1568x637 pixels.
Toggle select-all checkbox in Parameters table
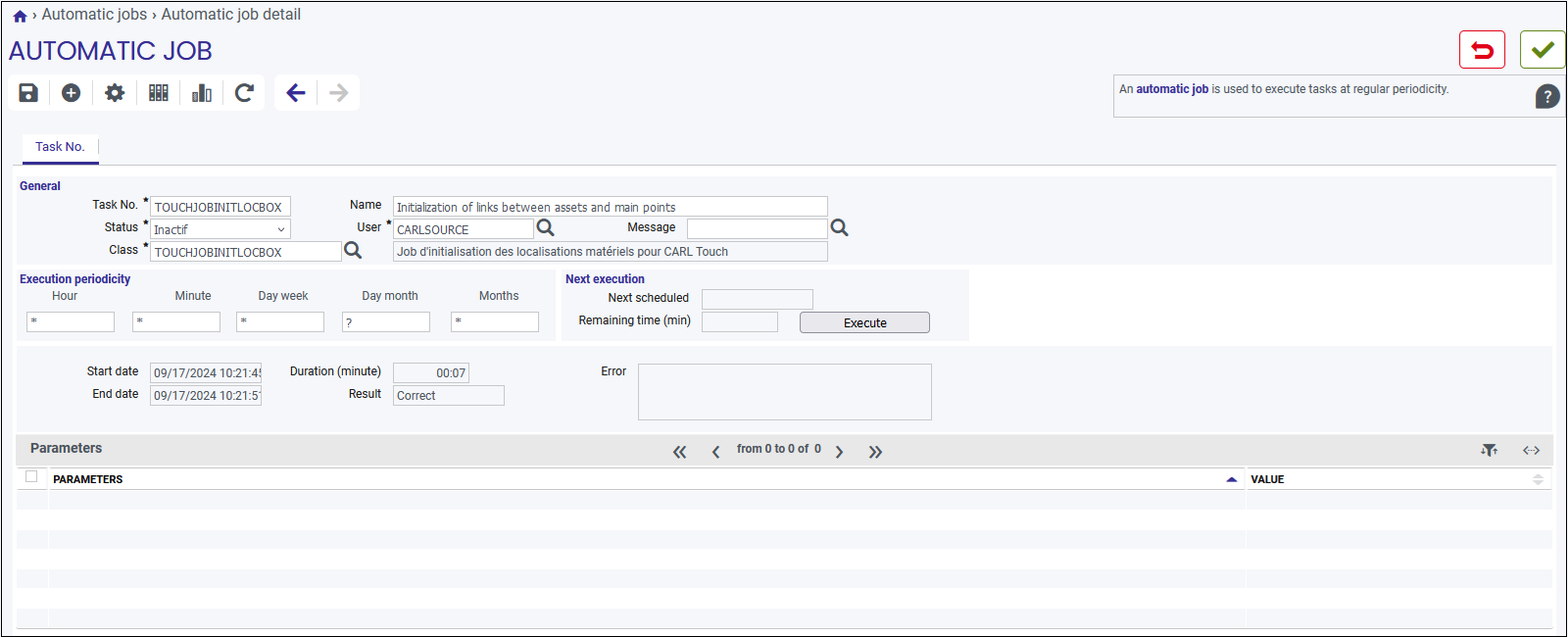(31, 476)
